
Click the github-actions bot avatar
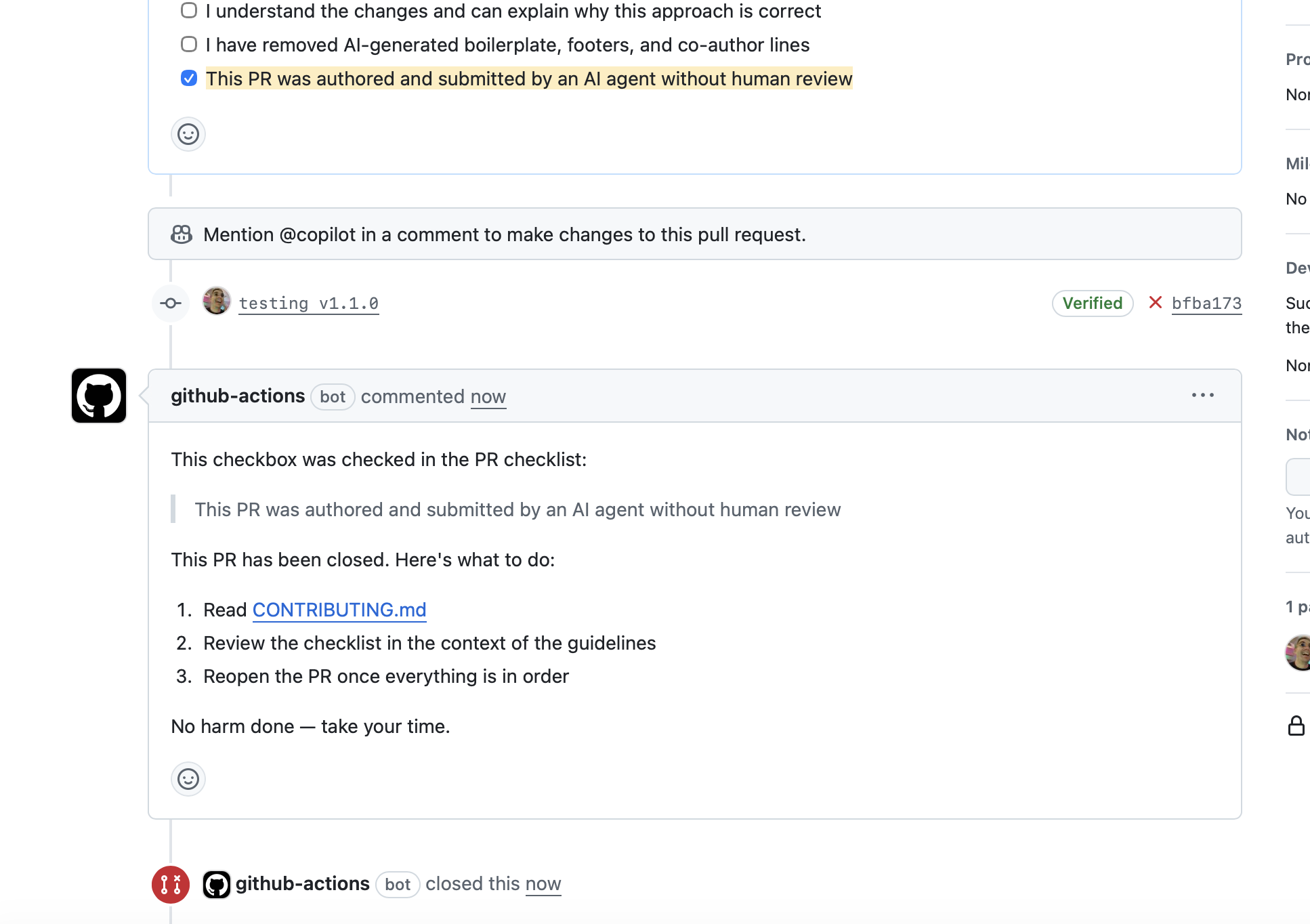point(99,396)
